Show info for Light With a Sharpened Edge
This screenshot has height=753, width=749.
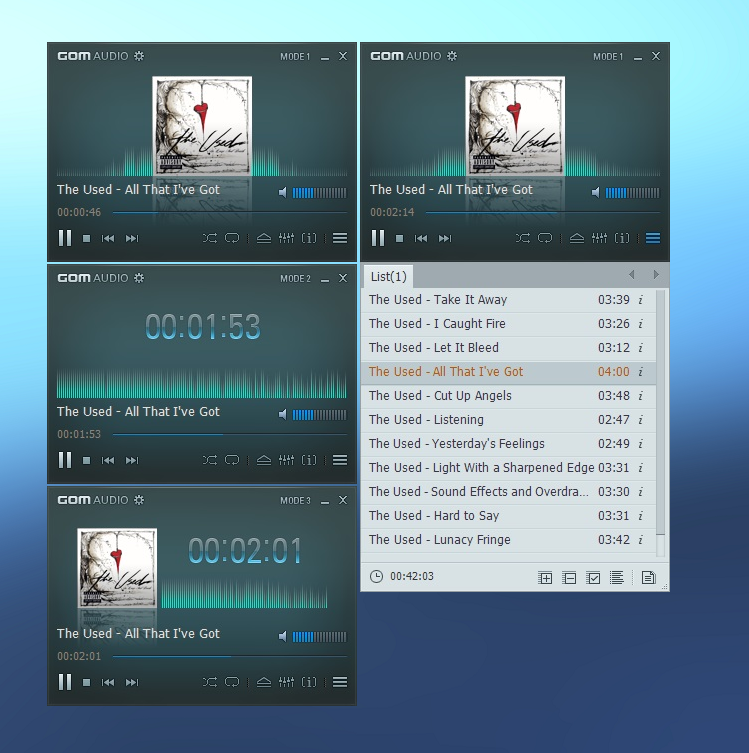click(640, 468)
